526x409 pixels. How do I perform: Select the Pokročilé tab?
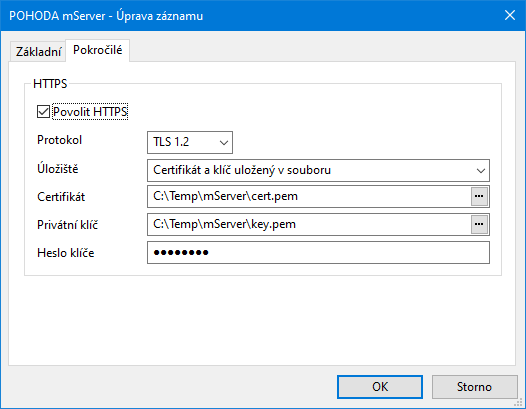point(98,50)
